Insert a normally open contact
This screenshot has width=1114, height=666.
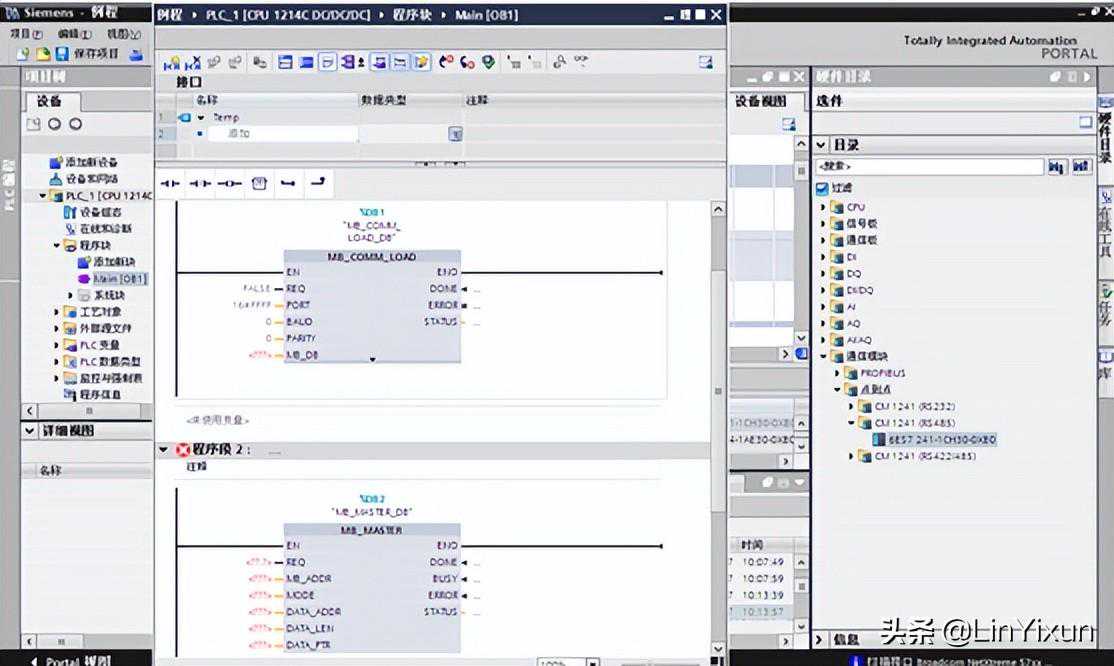[x=170, y=184]
